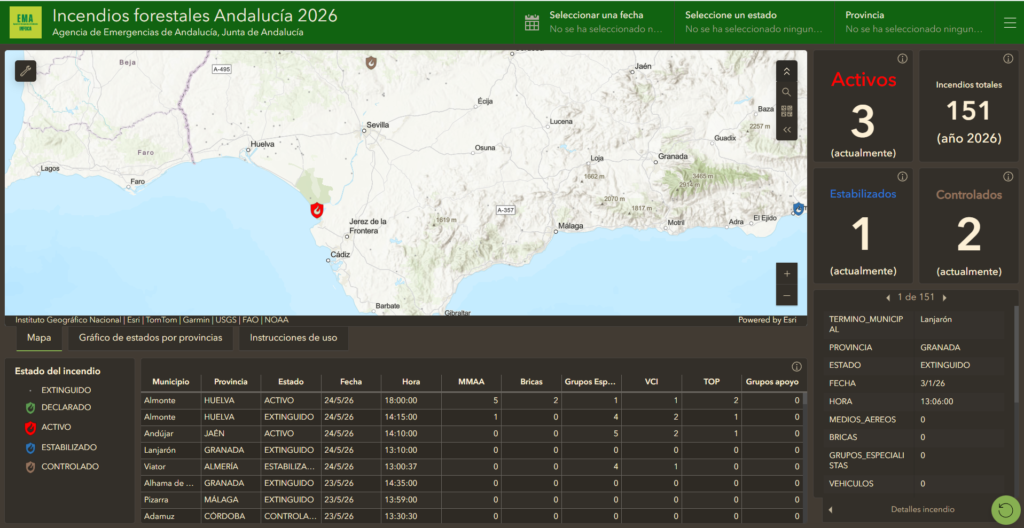Image resolution: width=1024 pixels, height=528 pixels.
Task: Switch to Instrucciones de uso tab
Action: 293,338
